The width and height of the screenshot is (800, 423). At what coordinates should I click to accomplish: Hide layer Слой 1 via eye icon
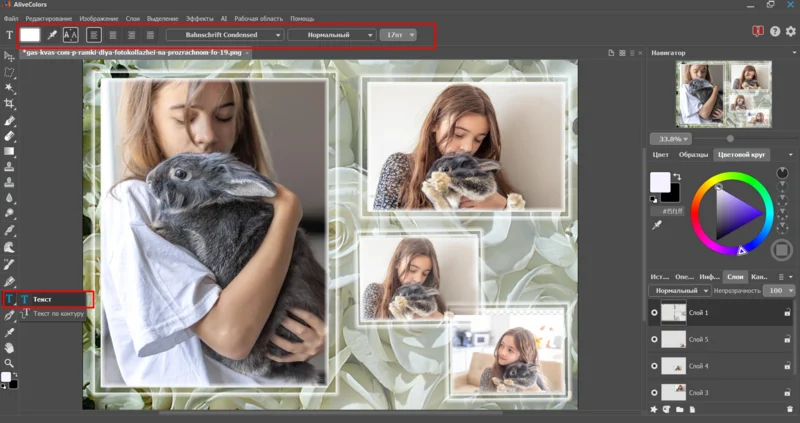(655, 312)
